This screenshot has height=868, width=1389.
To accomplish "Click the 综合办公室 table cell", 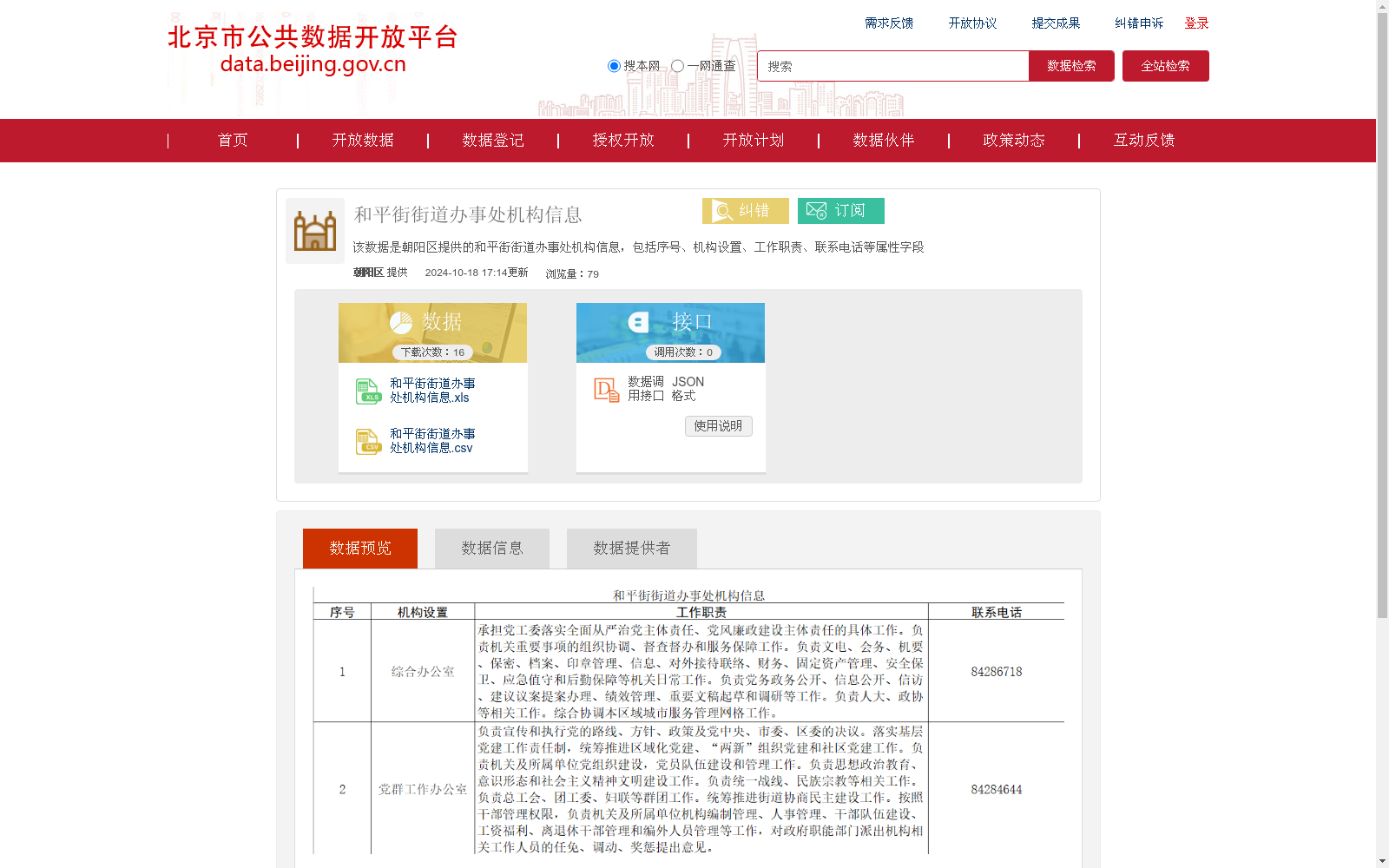I will [x=423, y=672].
